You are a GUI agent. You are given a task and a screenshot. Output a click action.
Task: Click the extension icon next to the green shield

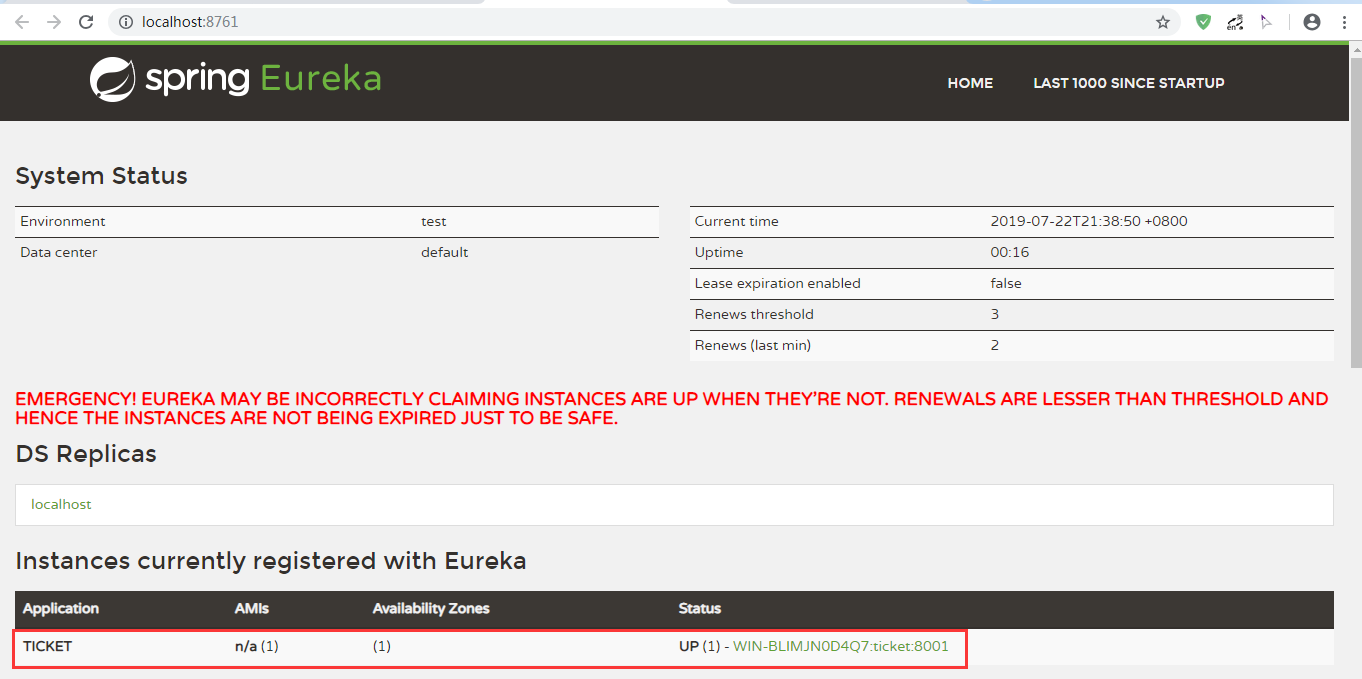1235,22
